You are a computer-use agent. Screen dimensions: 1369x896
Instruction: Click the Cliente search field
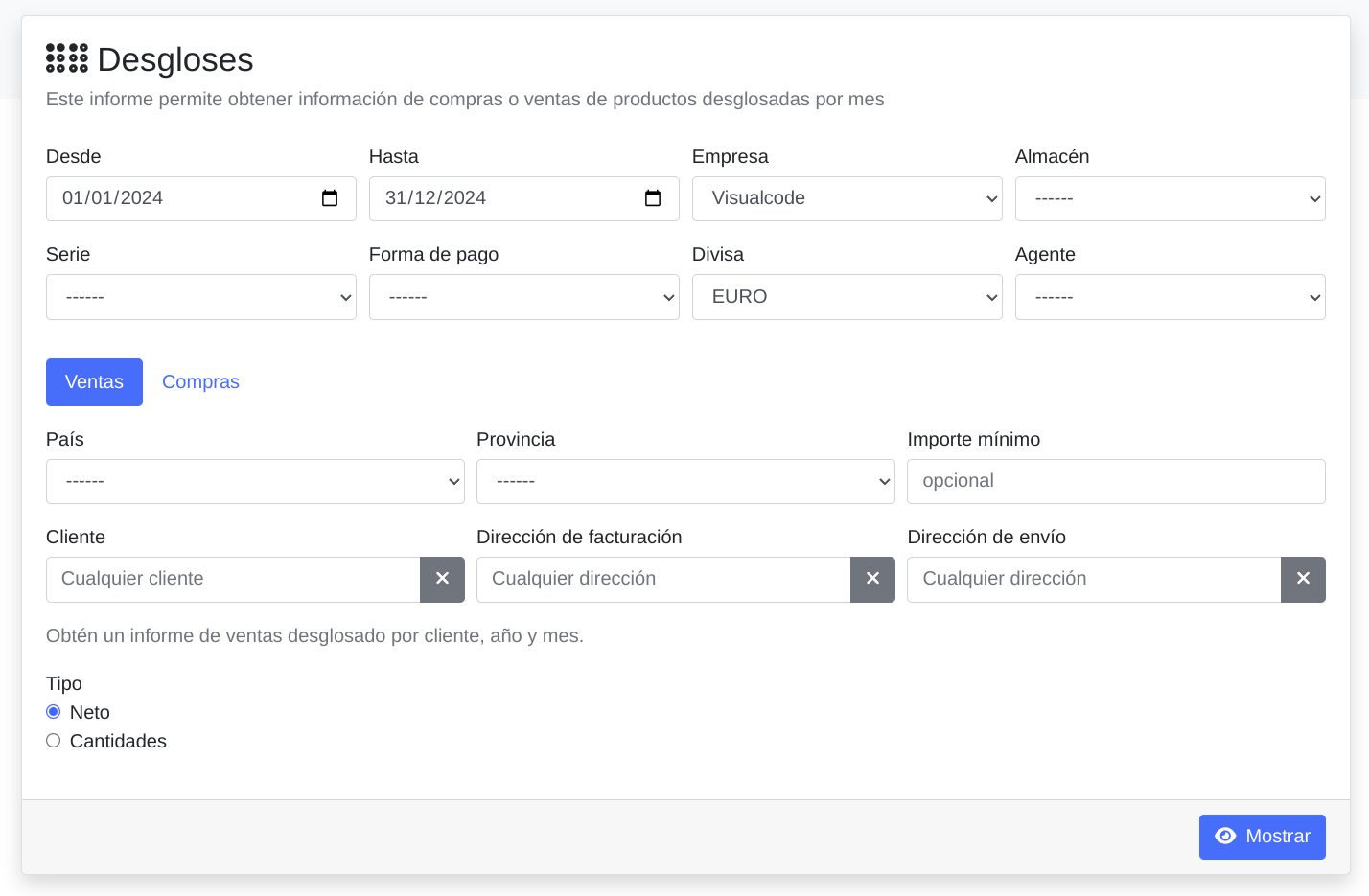[233, 580]
